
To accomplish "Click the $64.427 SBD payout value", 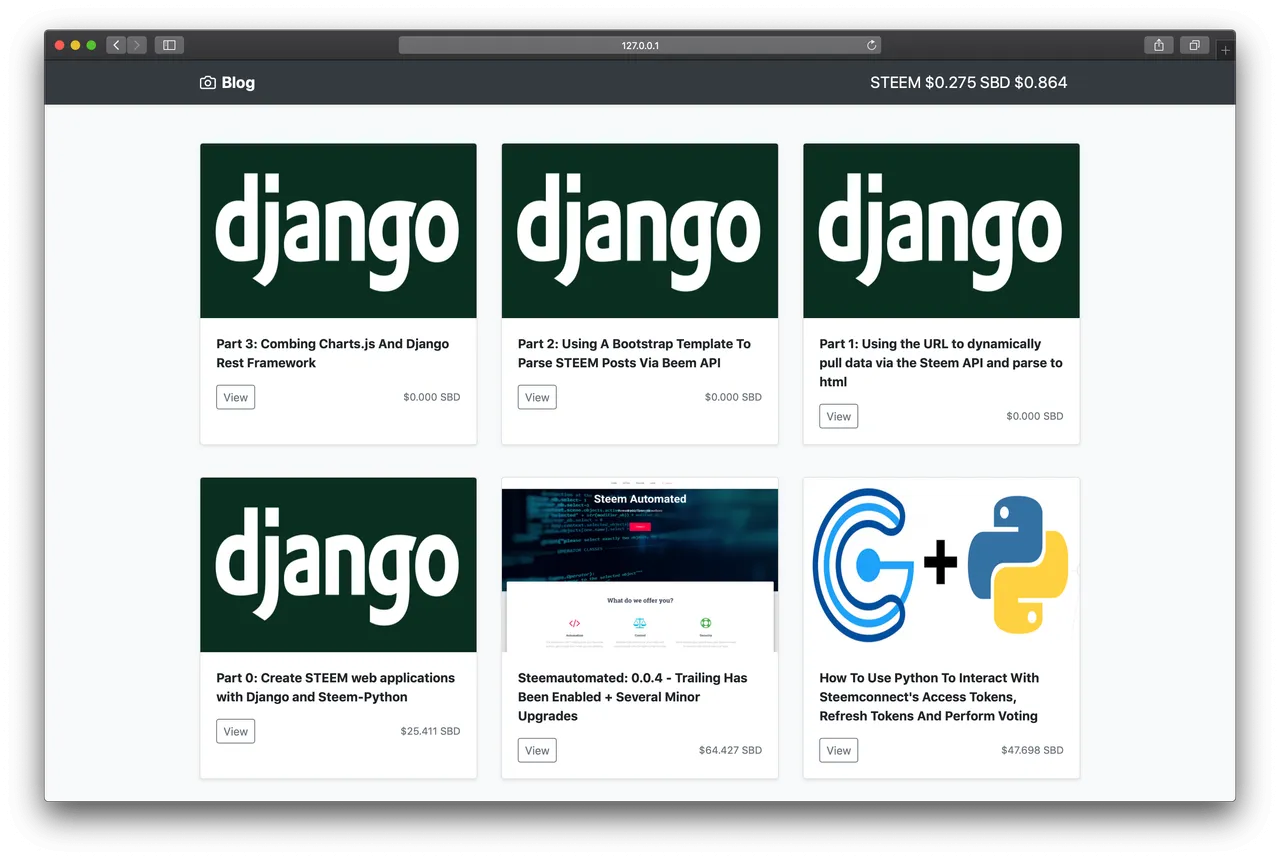I will pos(731,750).
